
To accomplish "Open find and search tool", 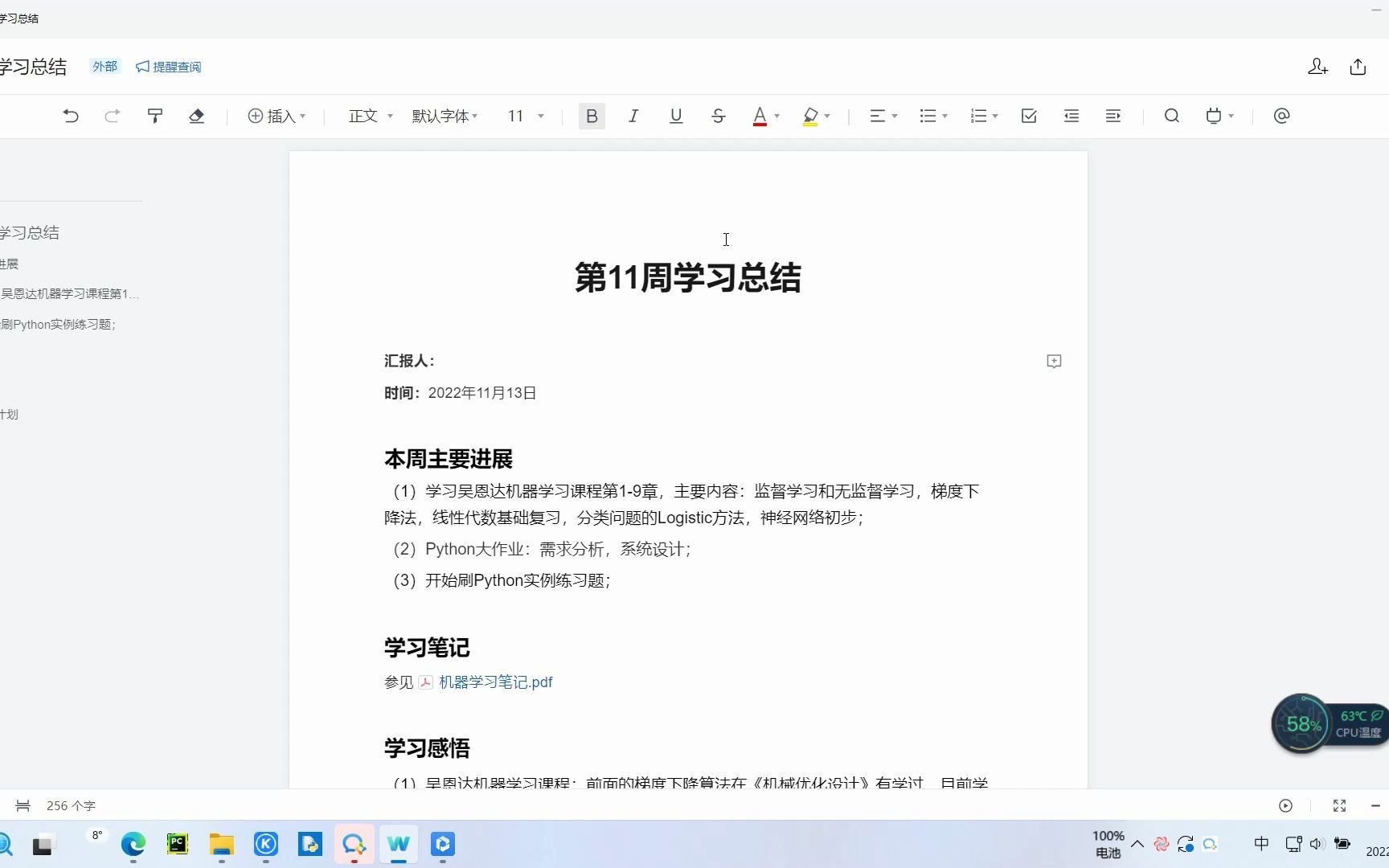I will pos(1172,116).
